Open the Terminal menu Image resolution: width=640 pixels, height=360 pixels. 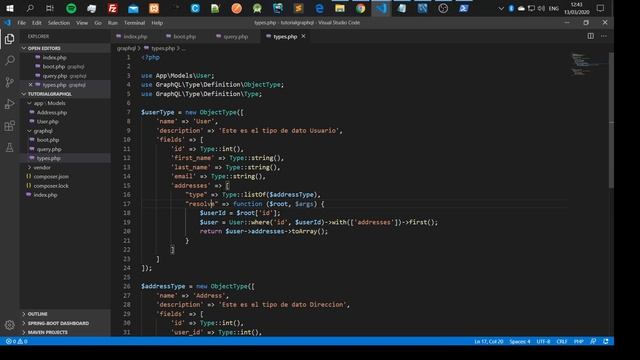click(134, 23)
